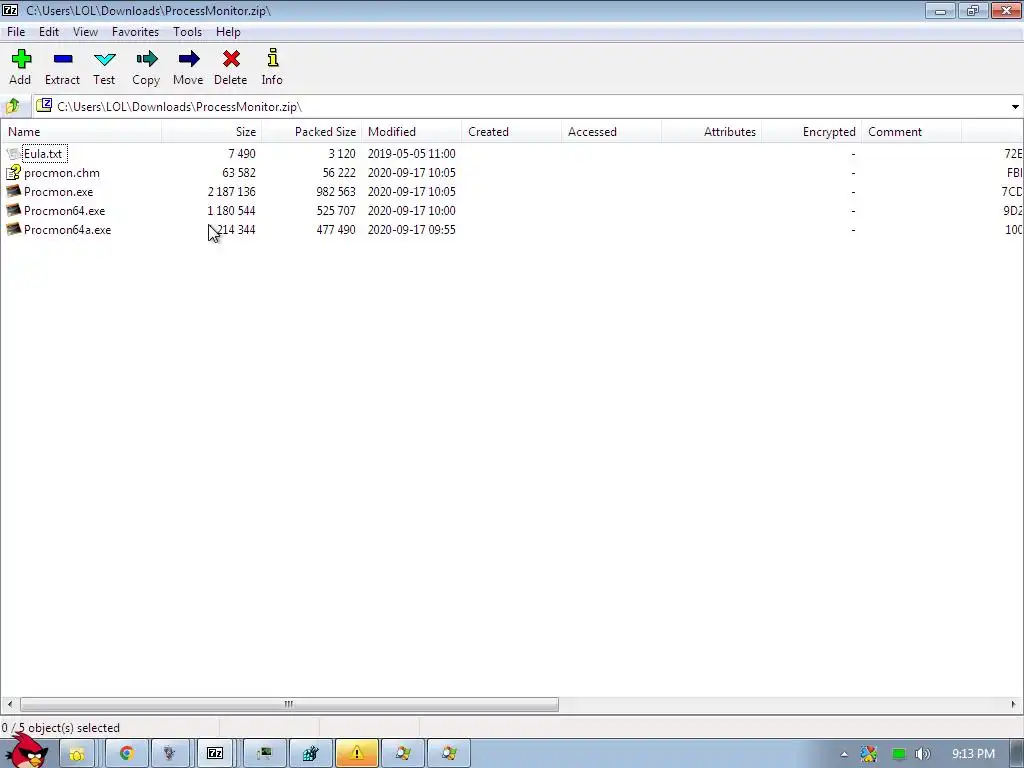
Task: Sort by Comment column header
Action: pyautogui.click(x=911, y=131)
